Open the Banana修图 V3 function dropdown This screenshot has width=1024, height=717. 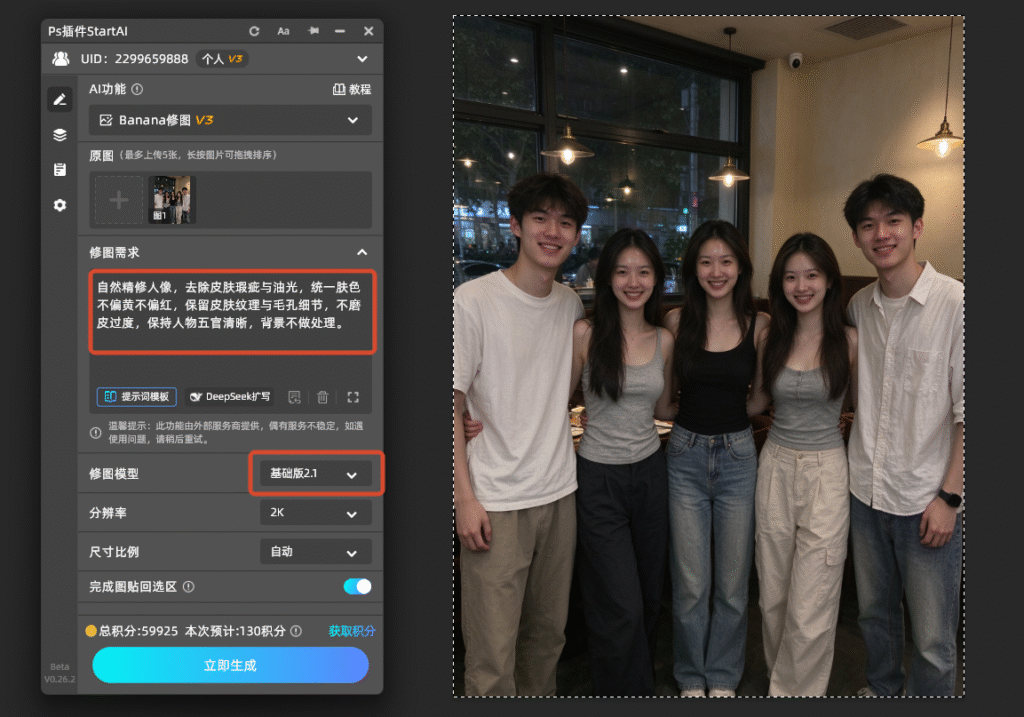click(x=230, y=120)
